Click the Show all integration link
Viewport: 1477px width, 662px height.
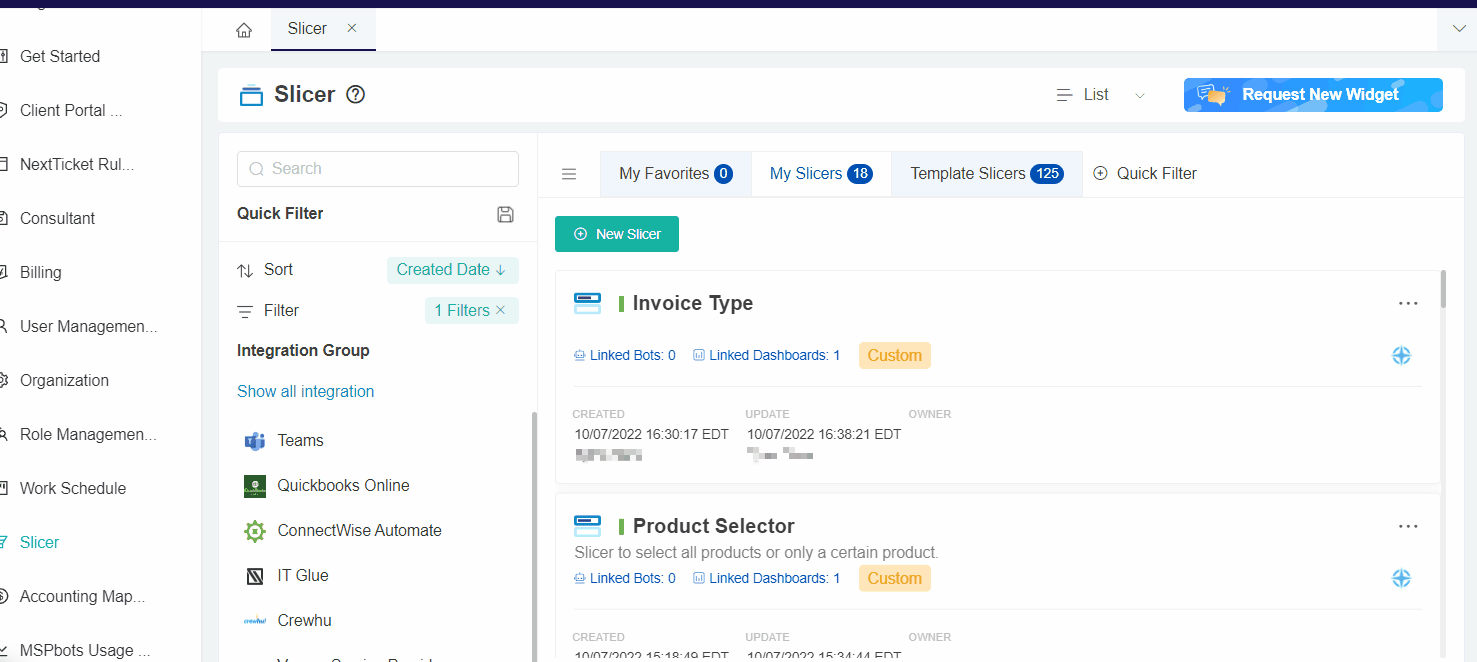pos(305,392)
